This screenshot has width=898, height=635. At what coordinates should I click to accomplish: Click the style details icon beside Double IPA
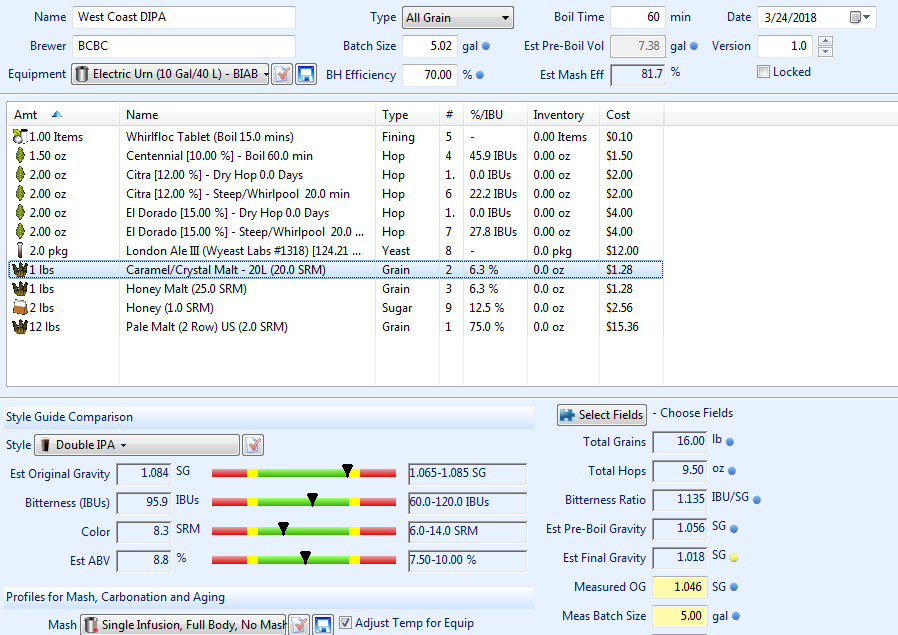pos(253,445)
